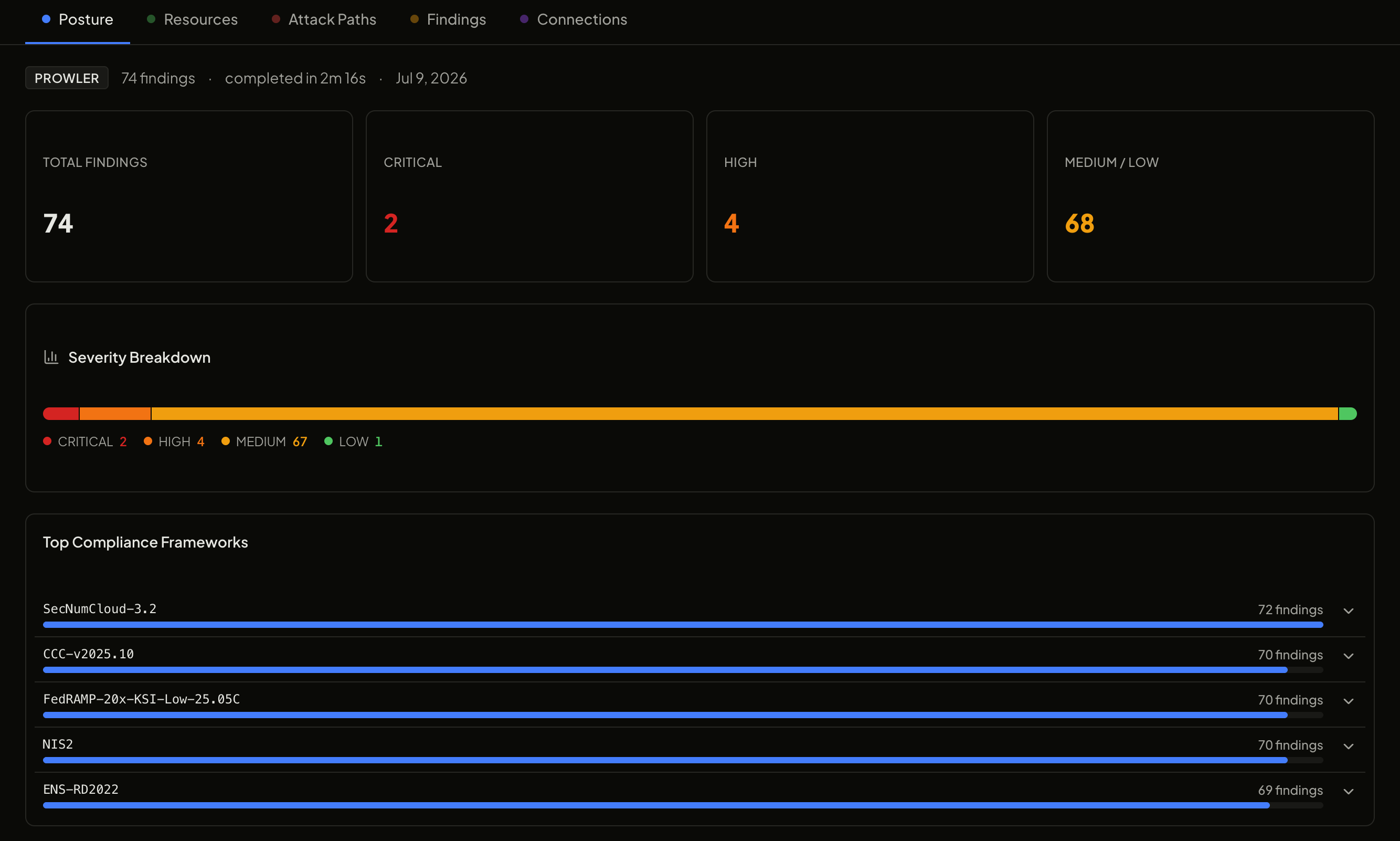This screenshot has height=841, width=1400.
Task: Click the 70 findings count for NIS2
Action: coord(1290,745)
